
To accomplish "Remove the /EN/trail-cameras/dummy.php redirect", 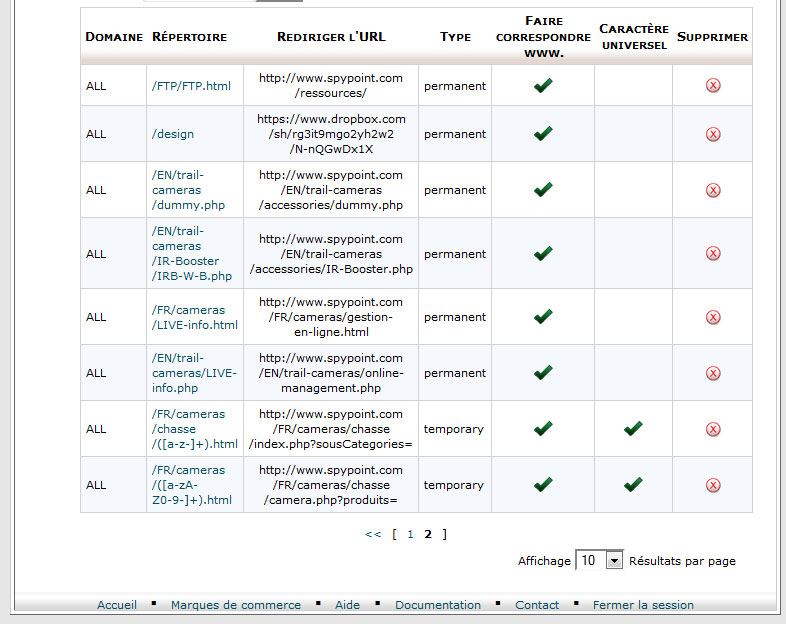I will (x=713, y=190).
